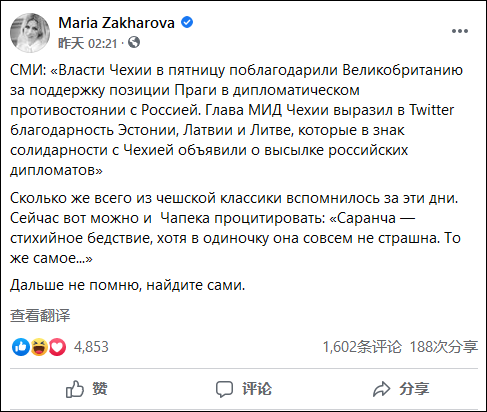This screenshot has height=412, width=487.
Task: Open Maria Zakharova's profile picture
Action: point(30,33)
